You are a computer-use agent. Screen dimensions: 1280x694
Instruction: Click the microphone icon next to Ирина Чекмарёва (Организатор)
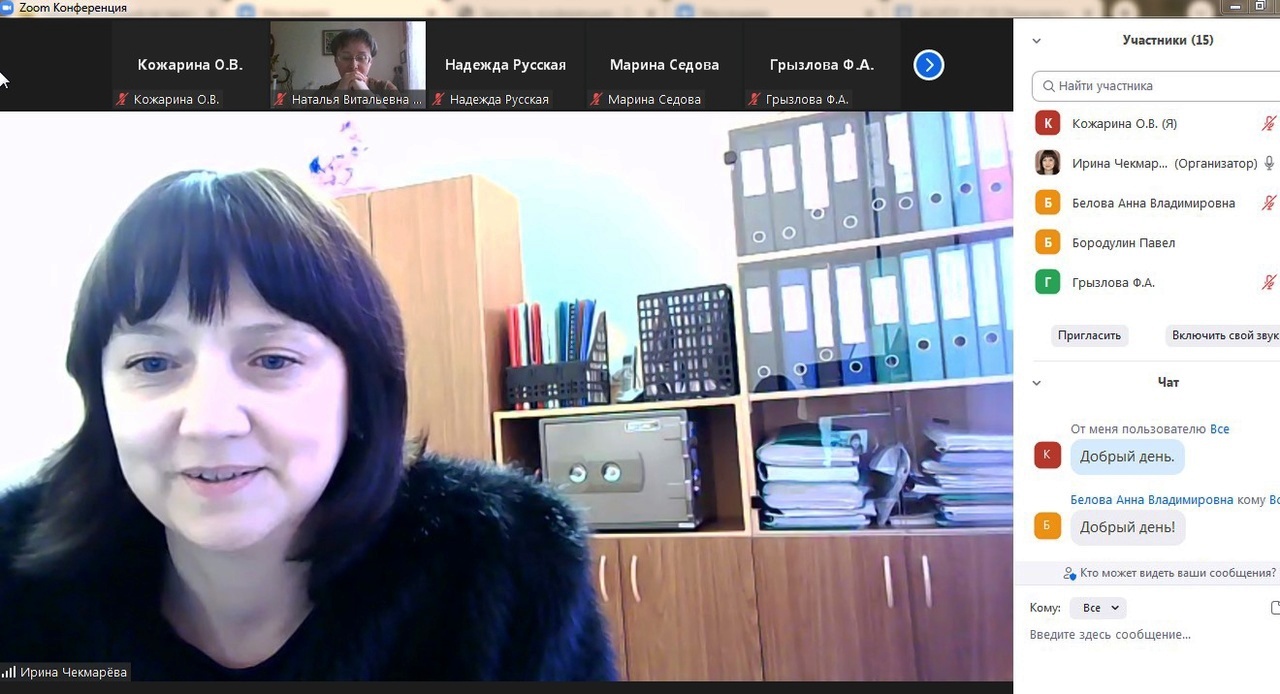(x=1269, y=163)
